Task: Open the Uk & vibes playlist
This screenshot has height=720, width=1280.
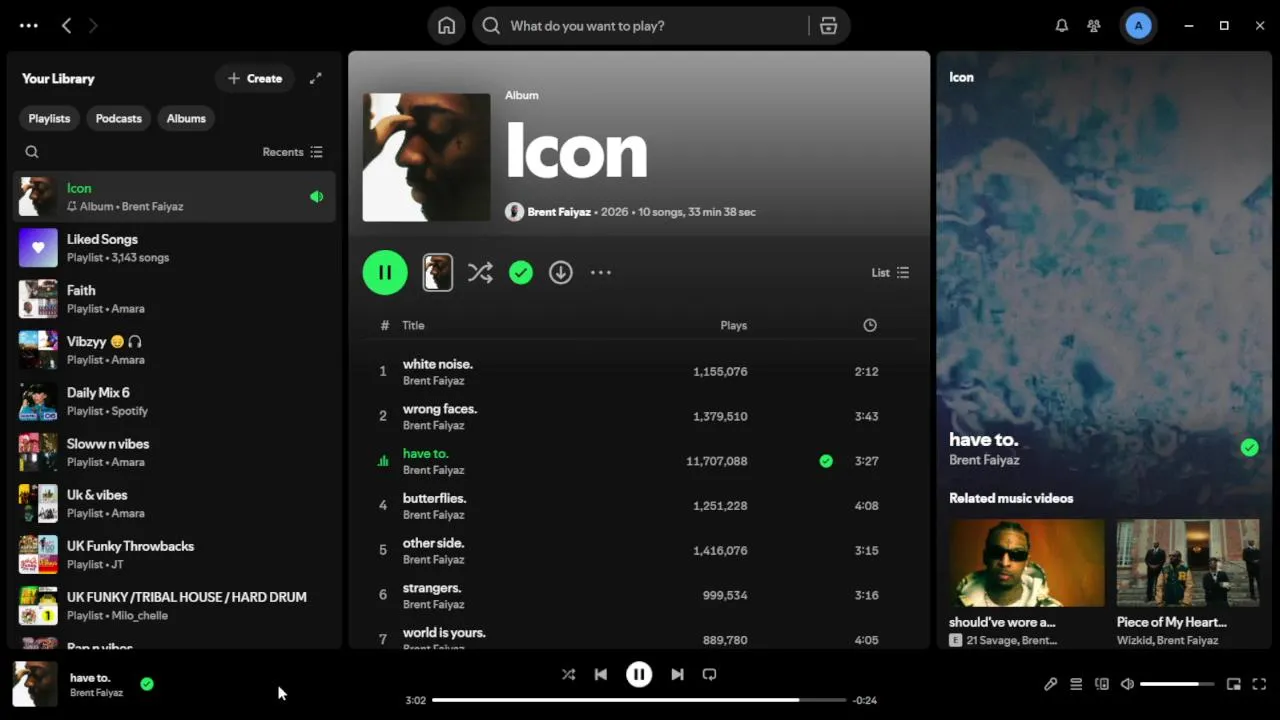Action: 174,503
